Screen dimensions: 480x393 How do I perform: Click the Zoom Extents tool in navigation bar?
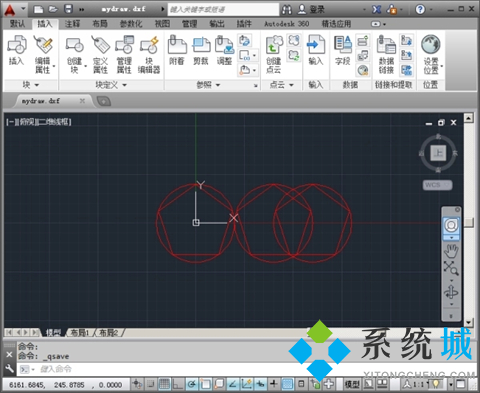pyautogui.click(x=451, y=268)
